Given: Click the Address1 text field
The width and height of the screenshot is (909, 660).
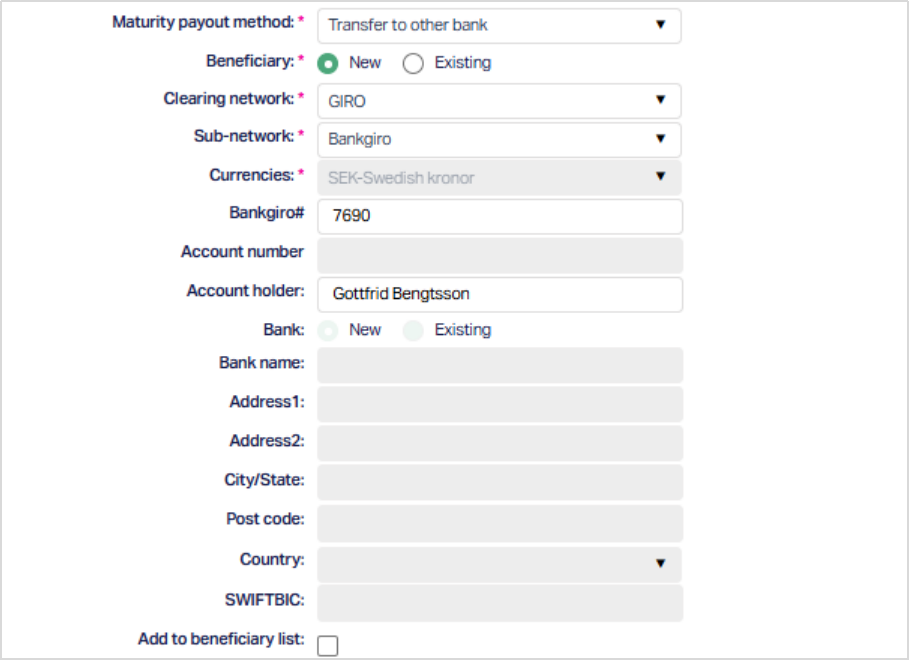Looking at the screenshot, I should [x=499, y=404].
